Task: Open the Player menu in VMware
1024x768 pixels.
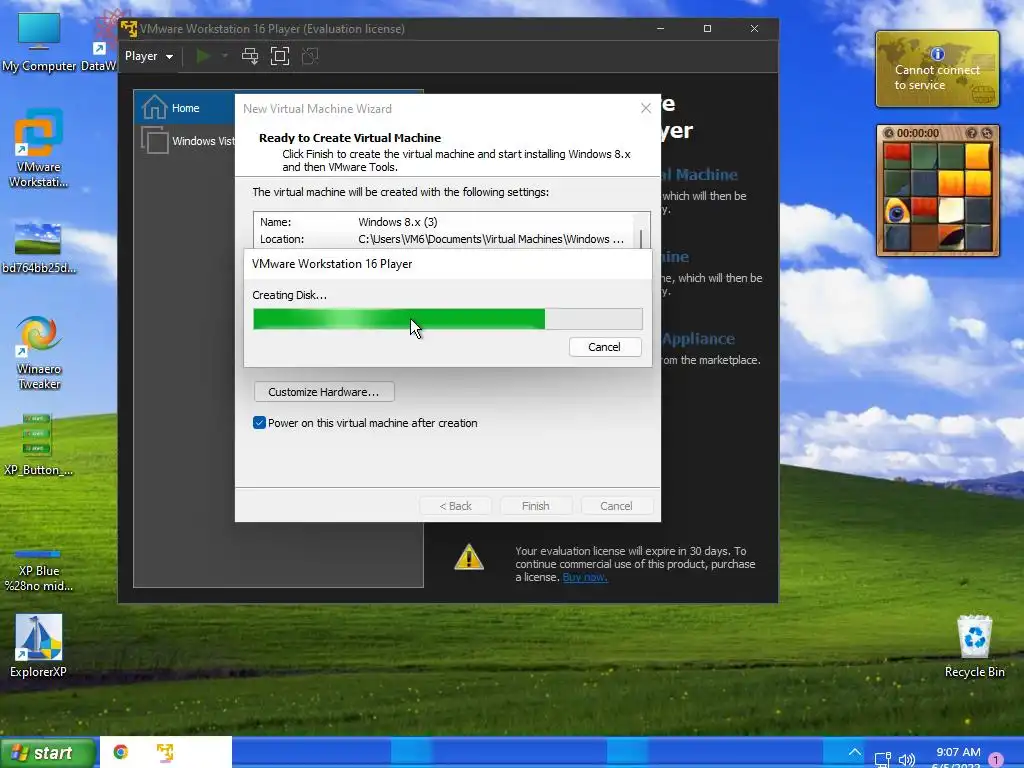Action: (x=149, y=56)
